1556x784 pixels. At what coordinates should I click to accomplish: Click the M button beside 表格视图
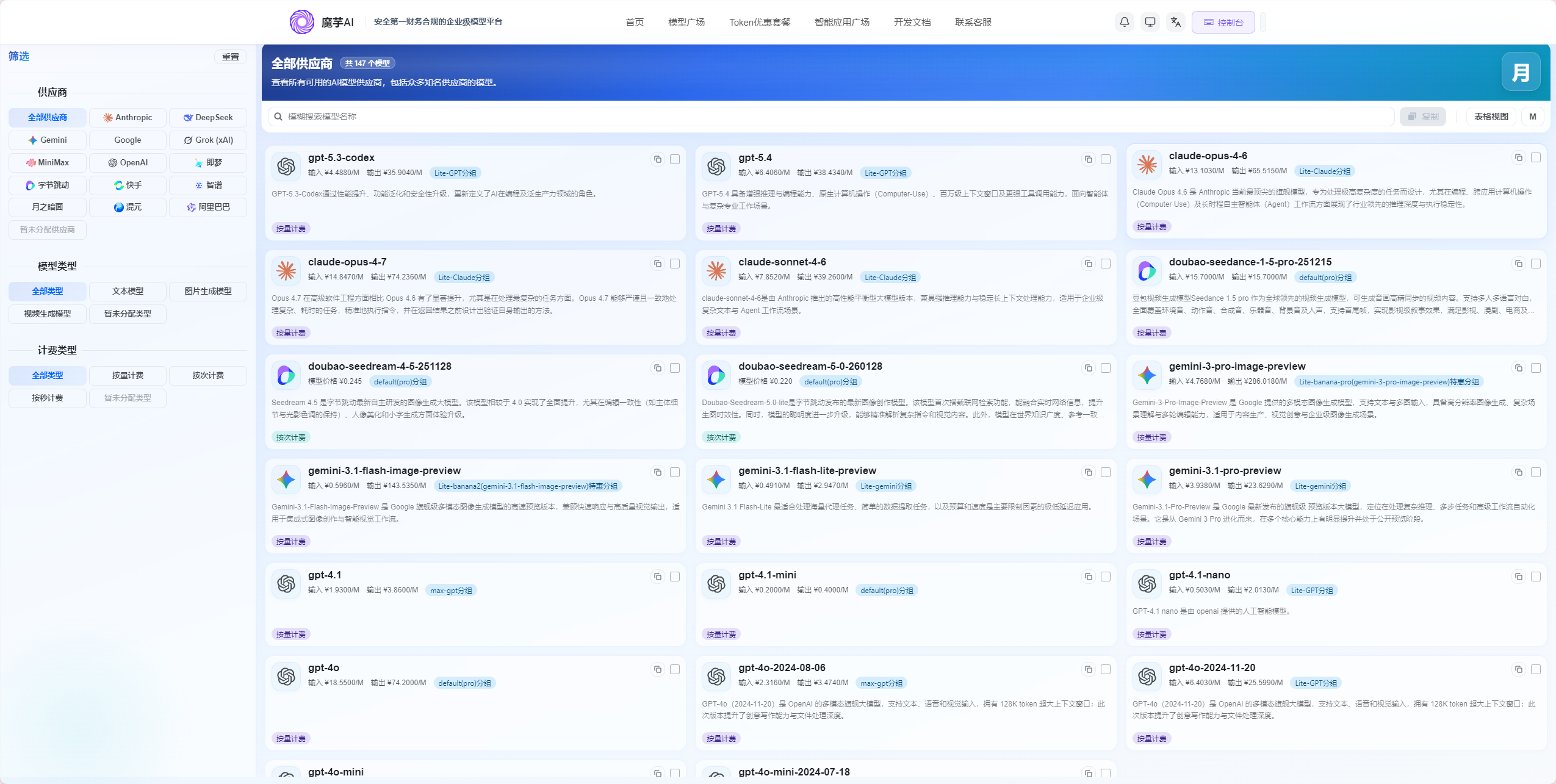[1532, 117]
